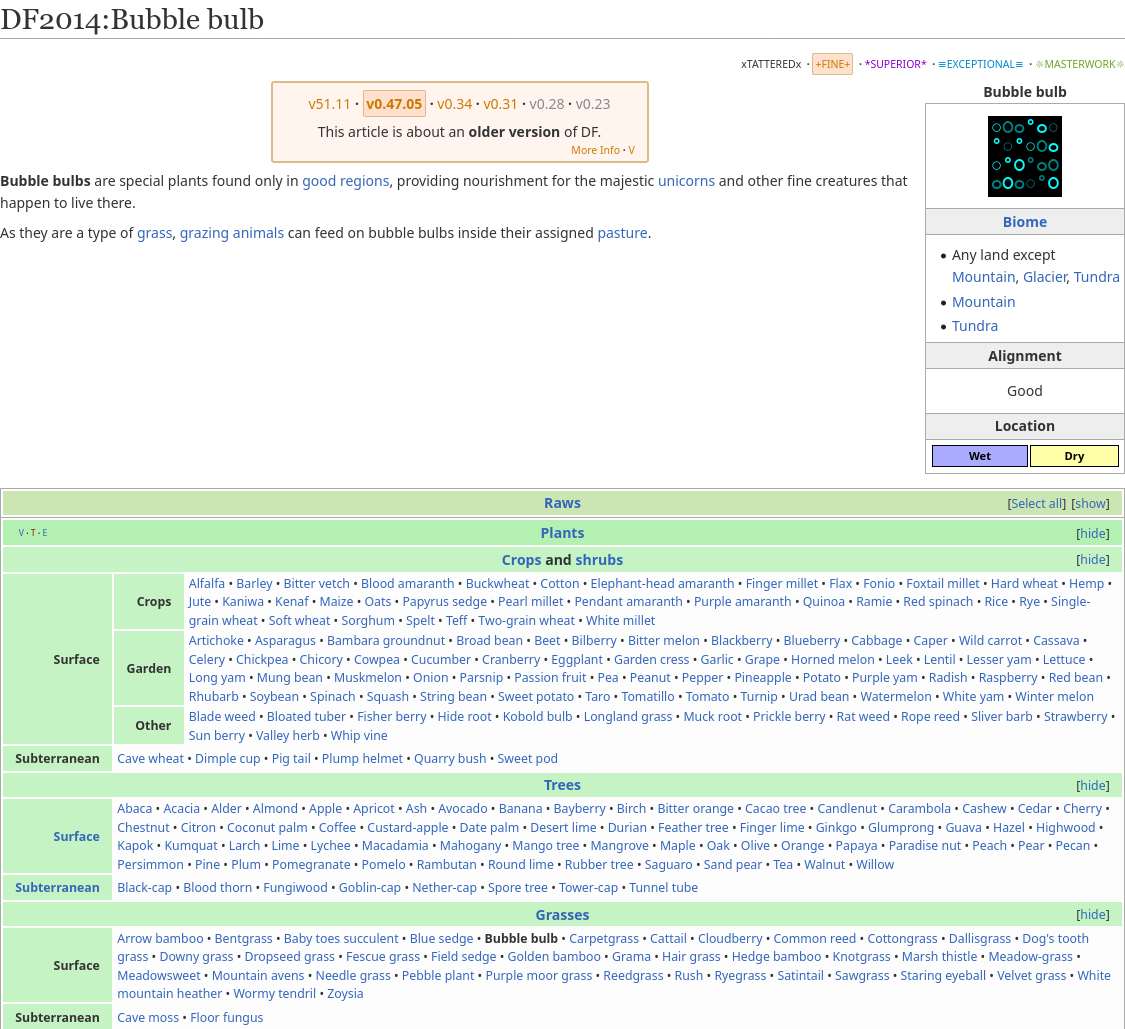Click the V link beside More Info
Screen dimensions: 1125x1029
(631, 150)
